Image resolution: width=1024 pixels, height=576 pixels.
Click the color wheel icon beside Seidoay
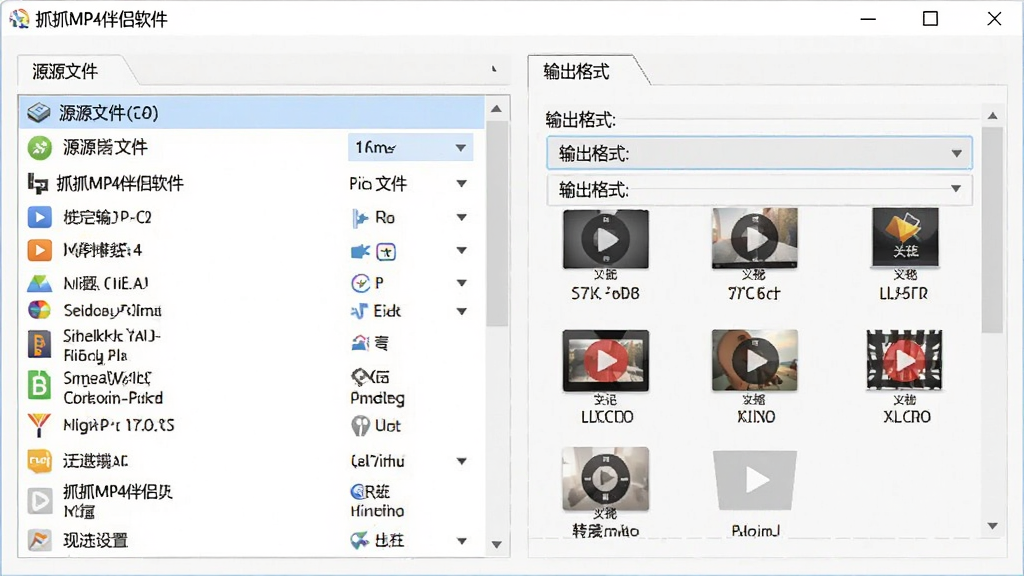pyautogui.click(x=39, y=310)
